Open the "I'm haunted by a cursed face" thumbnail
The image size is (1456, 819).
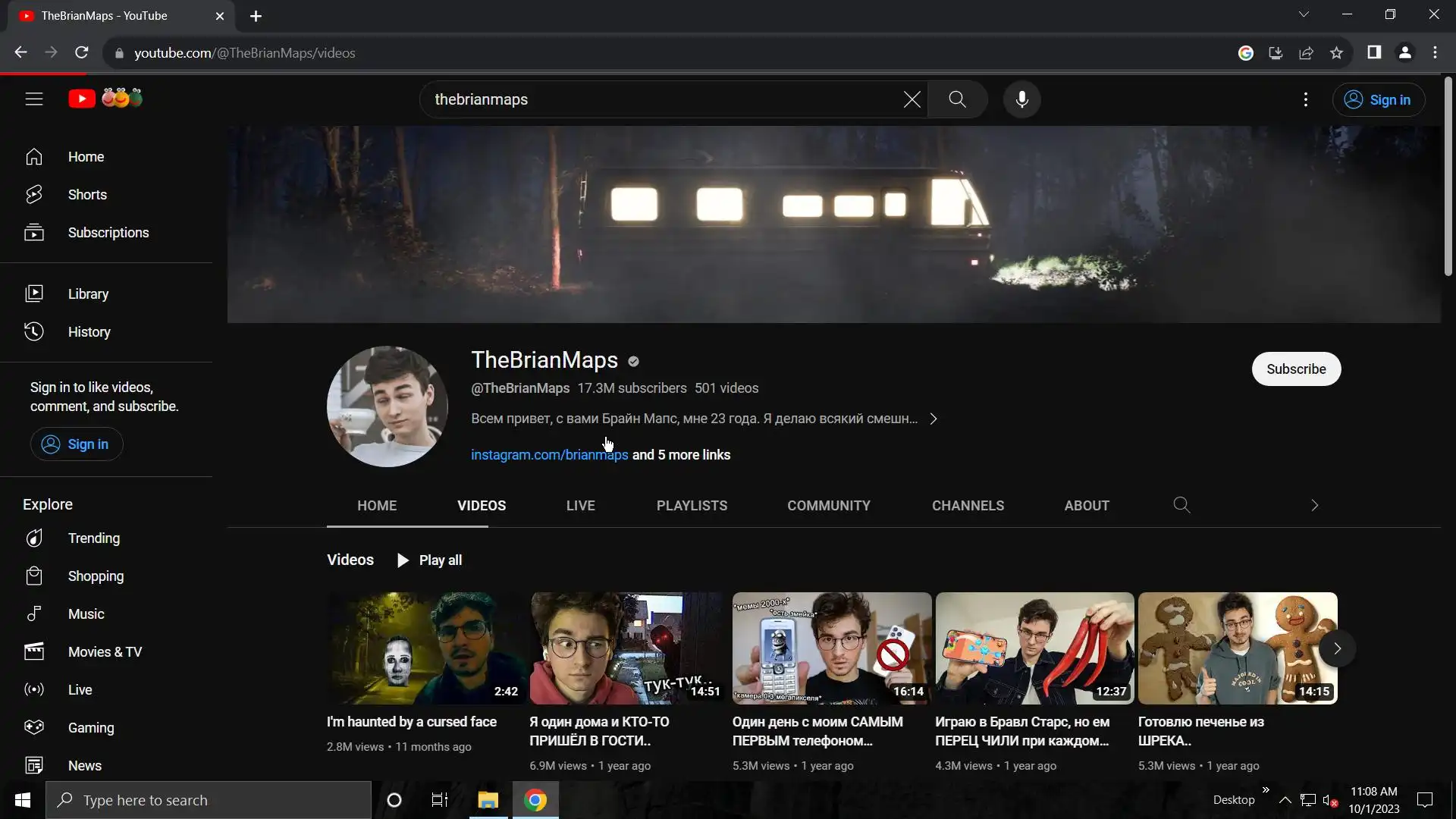[x=426, y=648]
